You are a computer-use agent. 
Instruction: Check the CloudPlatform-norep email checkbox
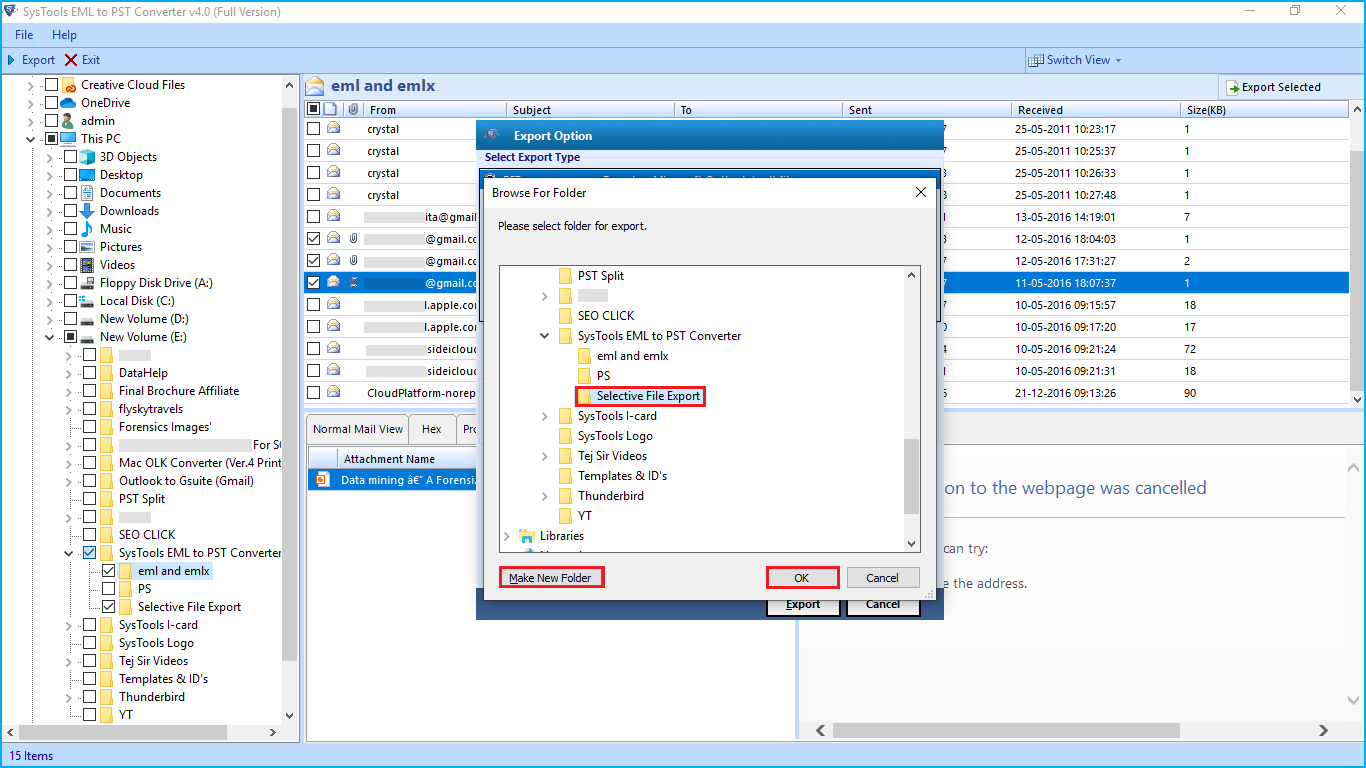pyautogui.click(x=314, y=393)
